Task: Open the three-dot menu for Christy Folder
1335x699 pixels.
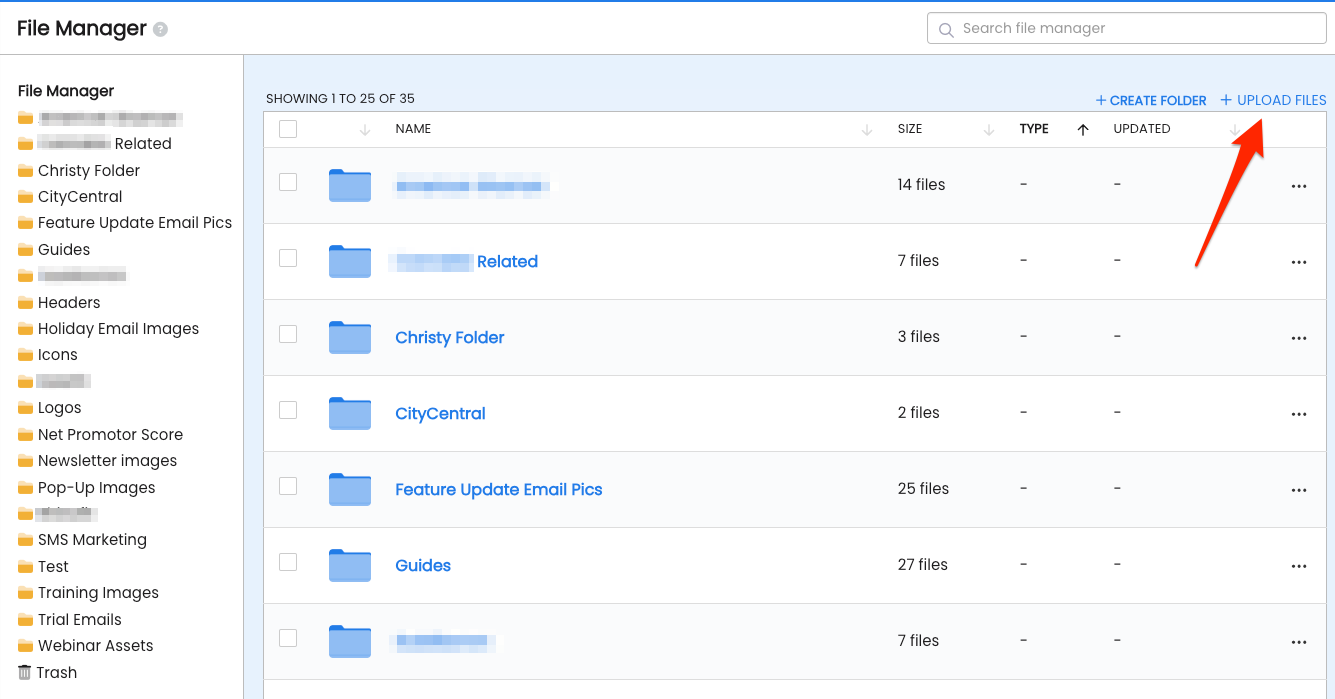Action: [1299, 338]
